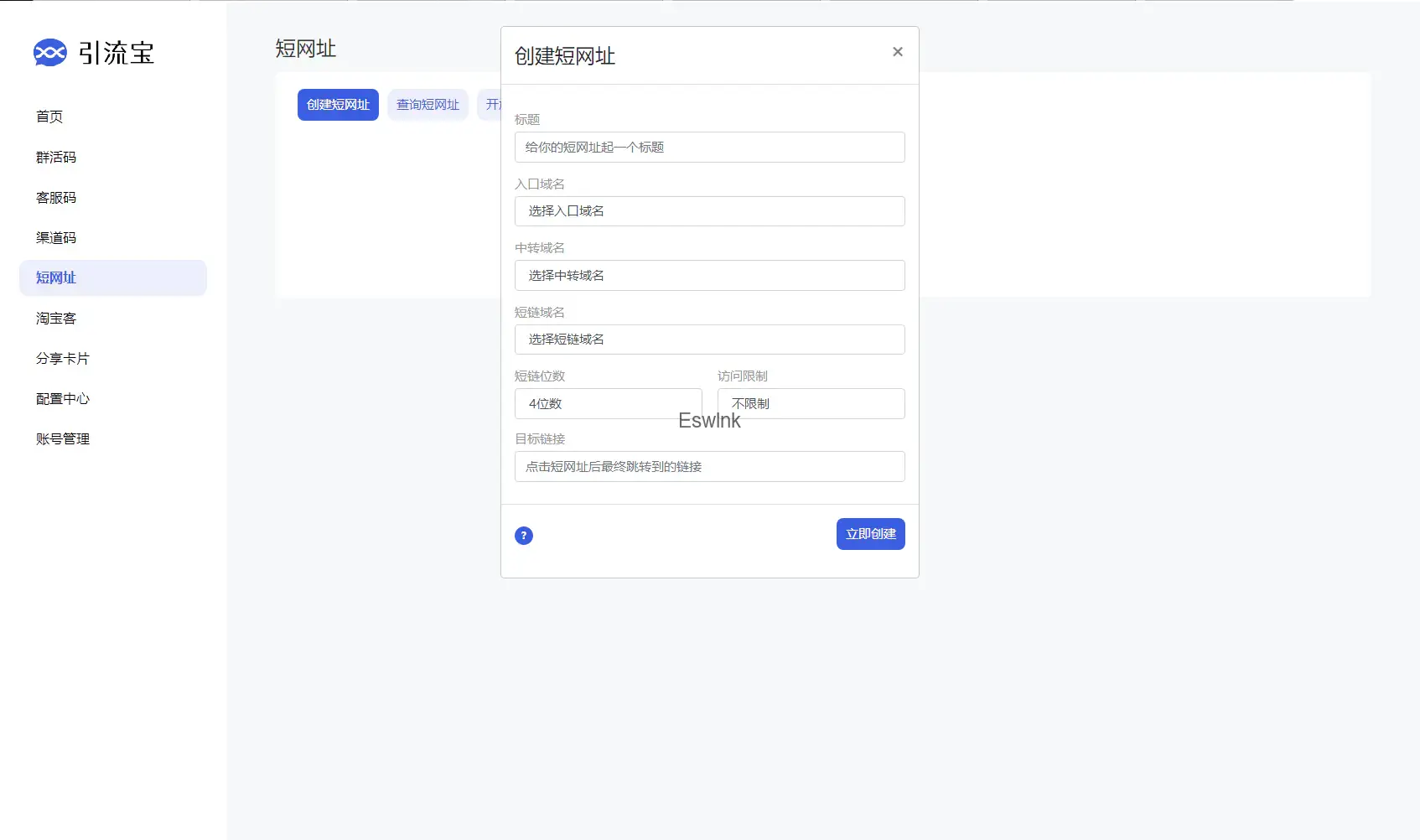Click the 查询短网址 button
The width and height of the screenshot is (1420, 840).
tap(428, 105)
